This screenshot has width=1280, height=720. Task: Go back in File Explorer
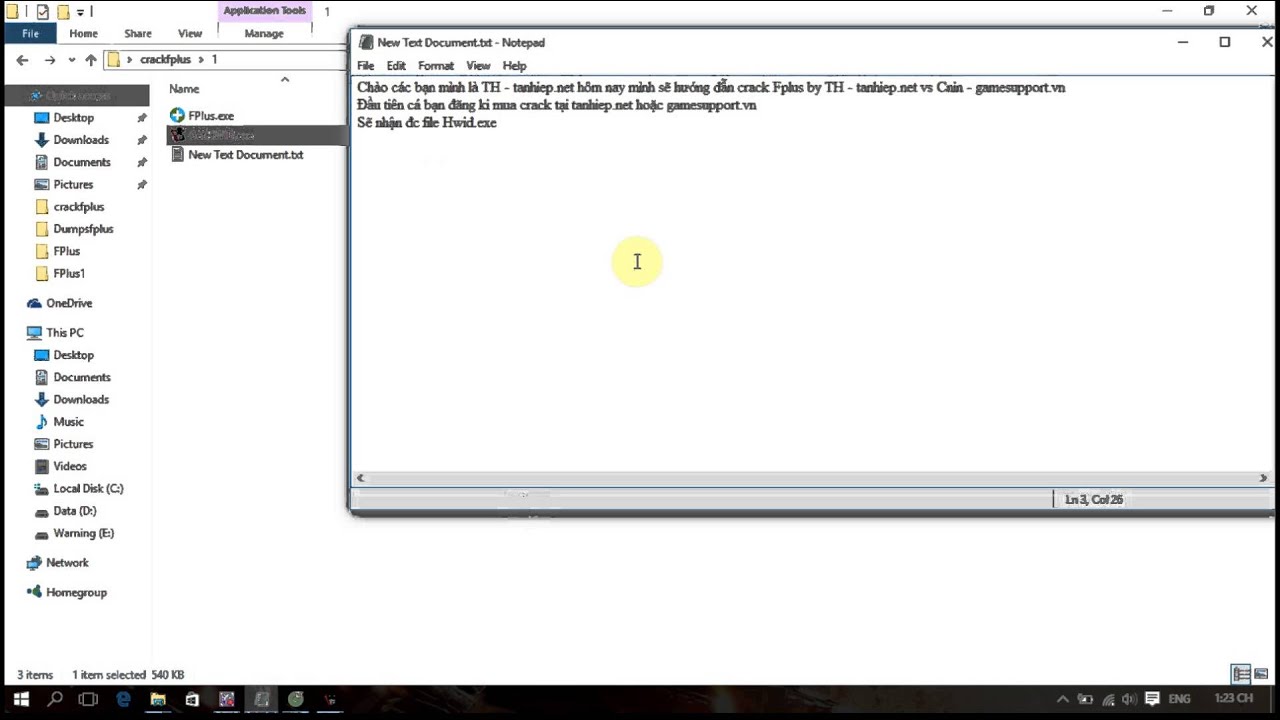[22, 60]
